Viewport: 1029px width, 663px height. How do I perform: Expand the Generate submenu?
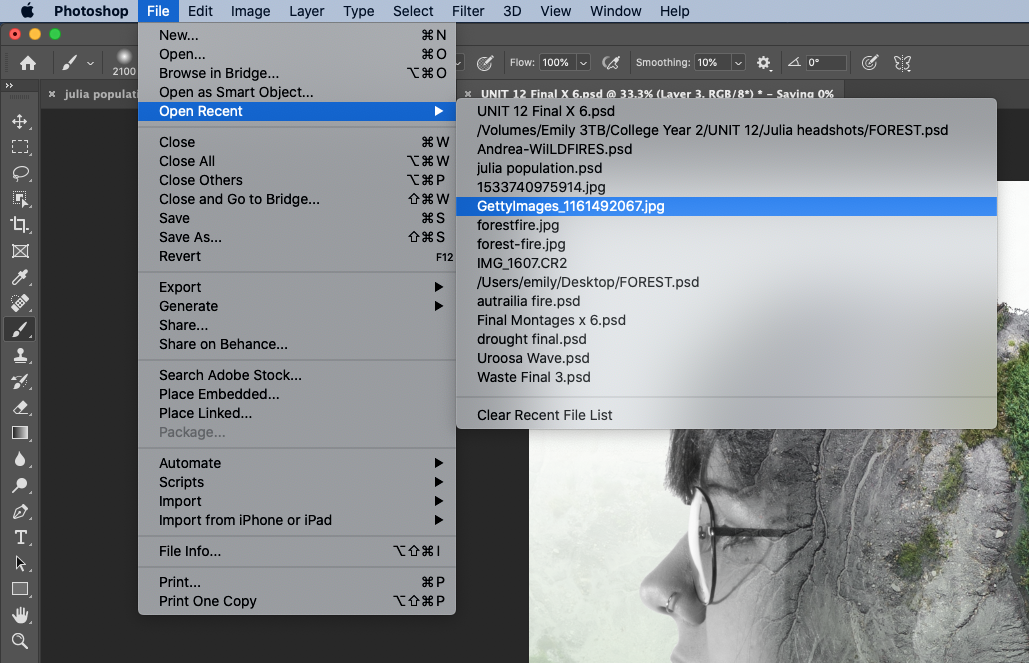(x=297, y=306)
